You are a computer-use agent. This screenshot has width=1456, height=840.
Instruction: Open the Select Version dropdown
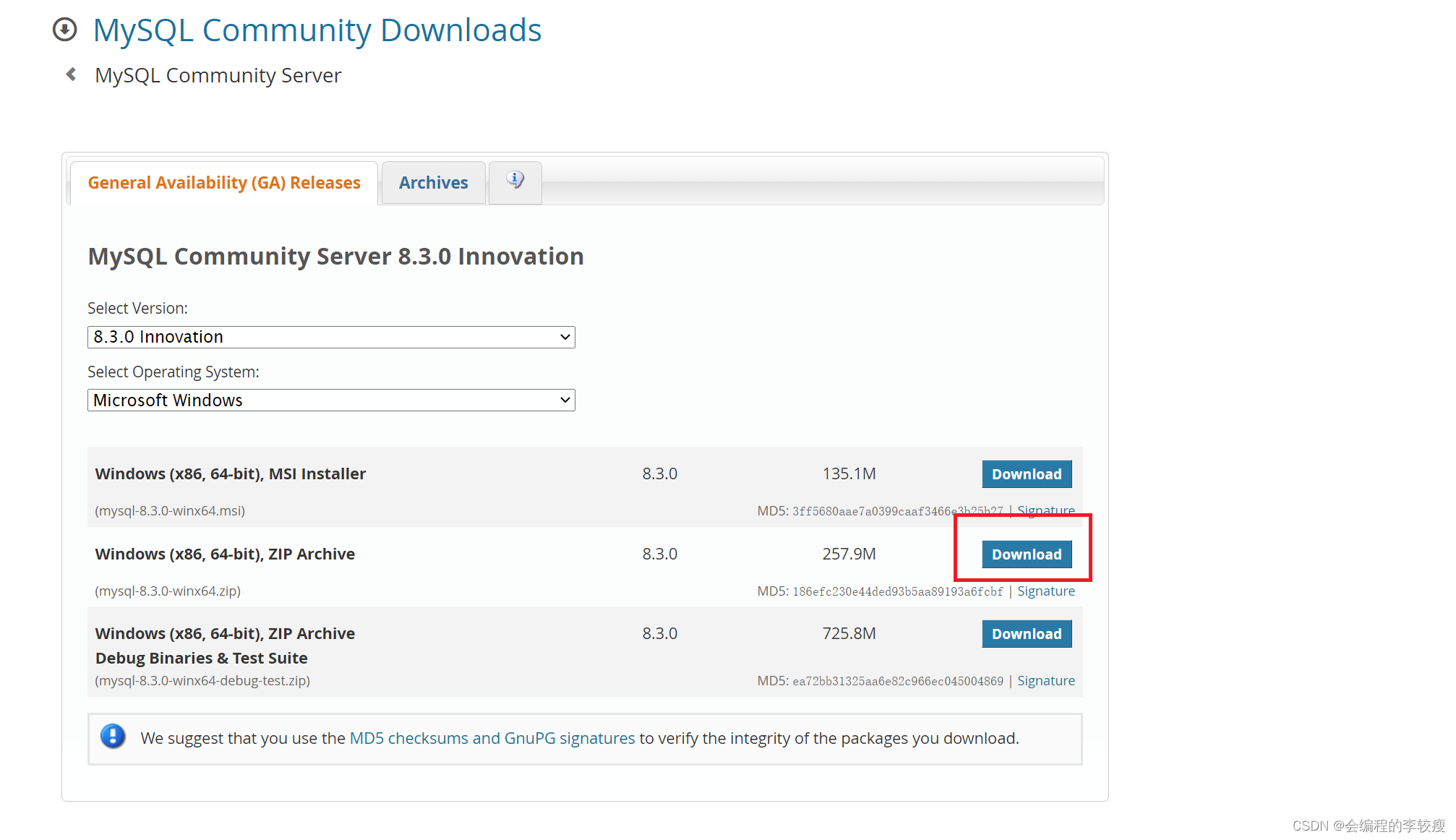click(x=331, y=337)
